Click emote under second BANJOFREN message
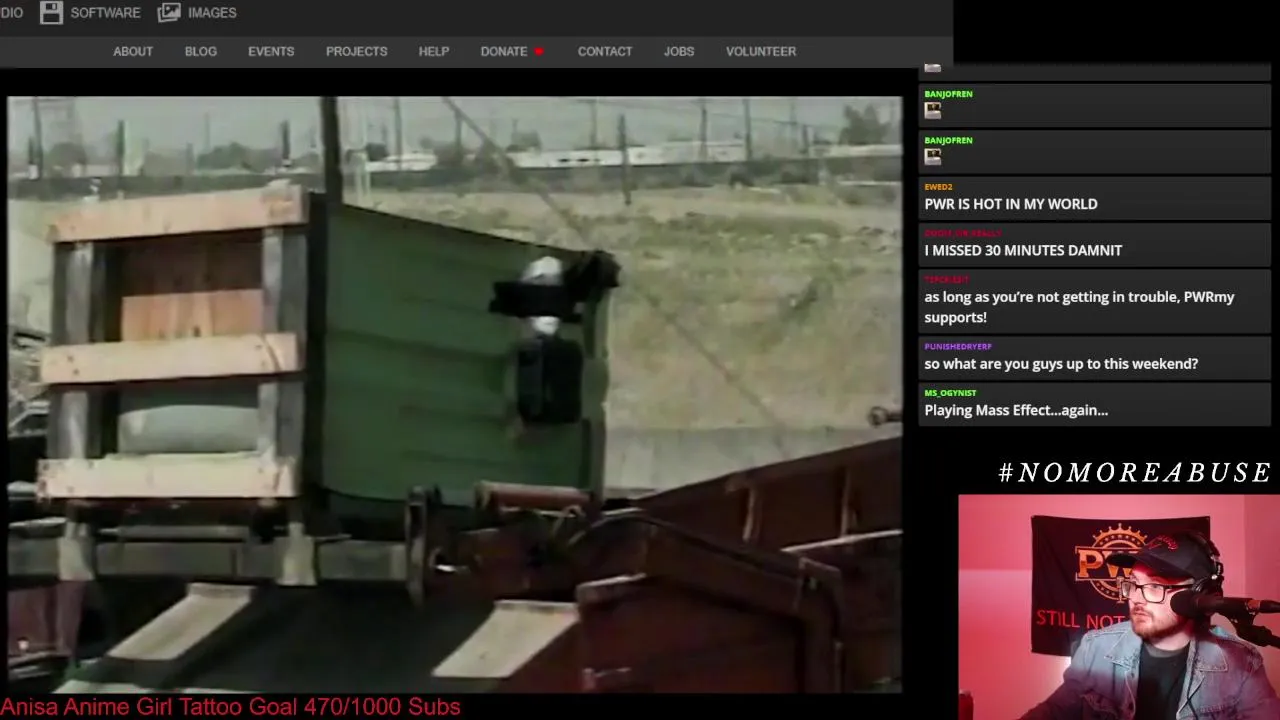Image resolution: width=1280 pixels, height=720 pixels. click(933, 157)
